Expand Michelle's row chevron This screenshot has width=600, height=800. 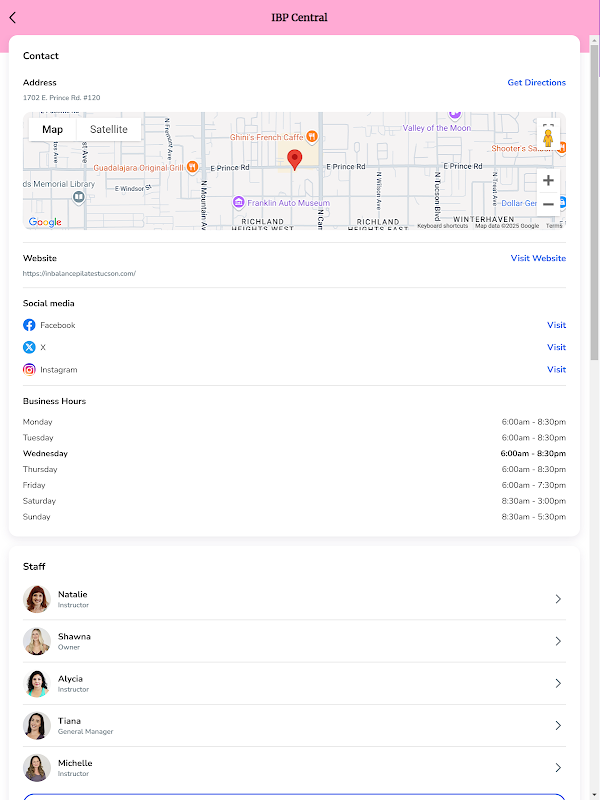(x=558, y=768)
